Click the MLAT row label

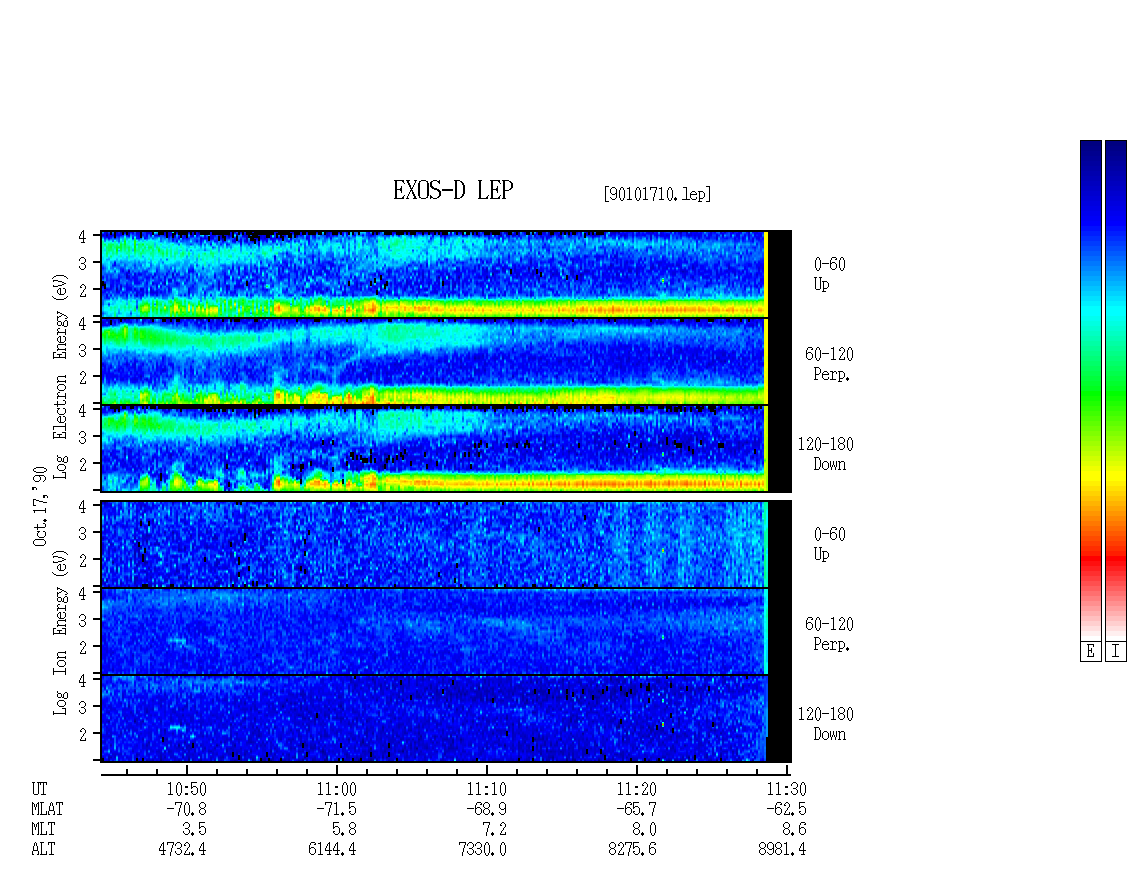(x=47, y=809)
